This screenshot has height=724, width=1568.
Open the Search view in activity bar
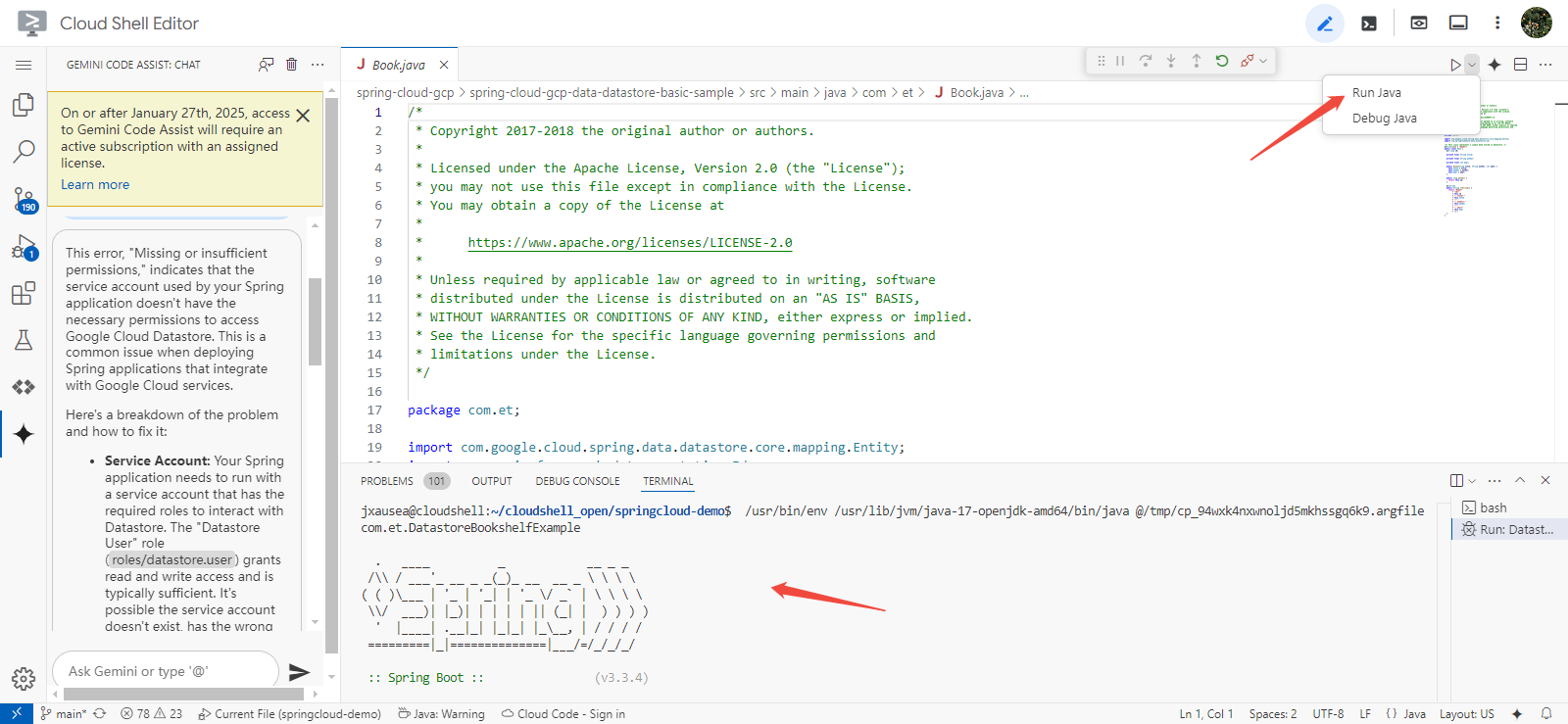click(24, 151)
